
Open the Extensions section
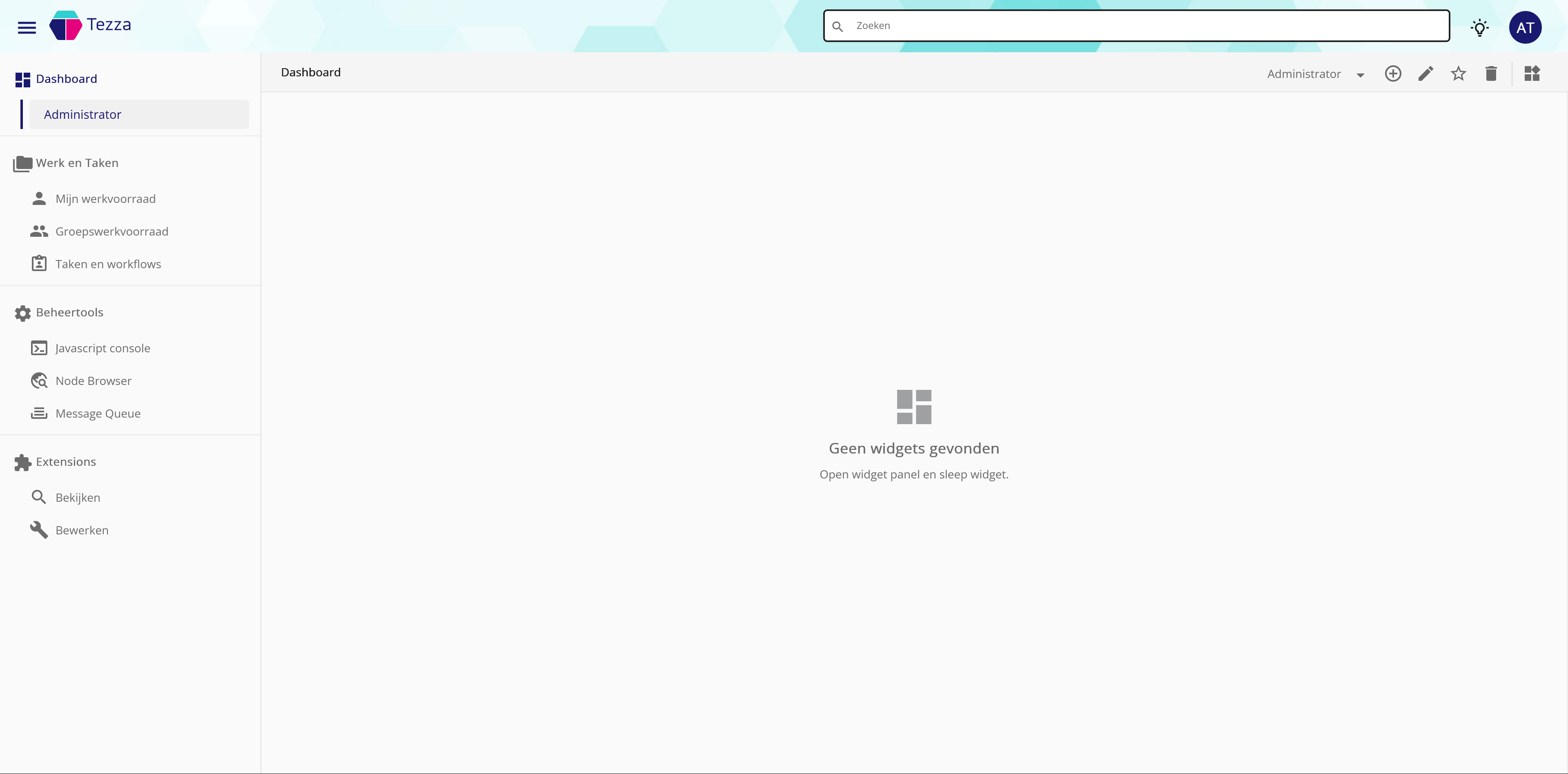tap(66, 462)
